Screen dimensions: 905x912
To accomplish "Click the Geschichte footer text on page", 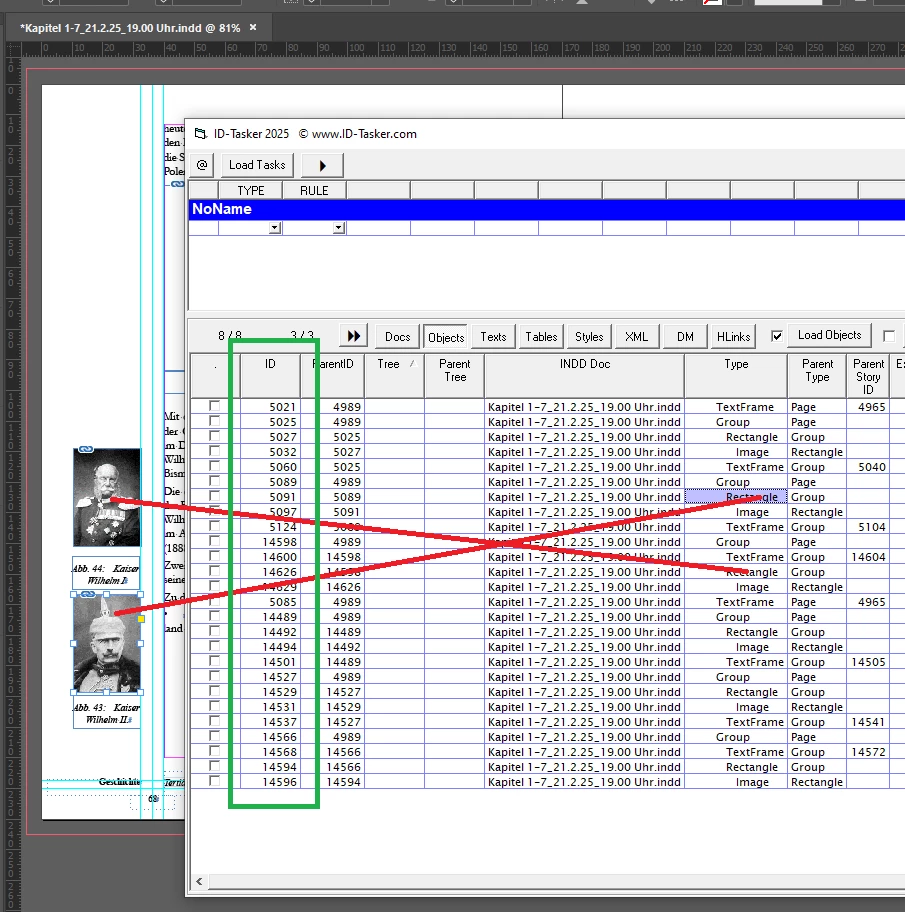I will [119, 781].
